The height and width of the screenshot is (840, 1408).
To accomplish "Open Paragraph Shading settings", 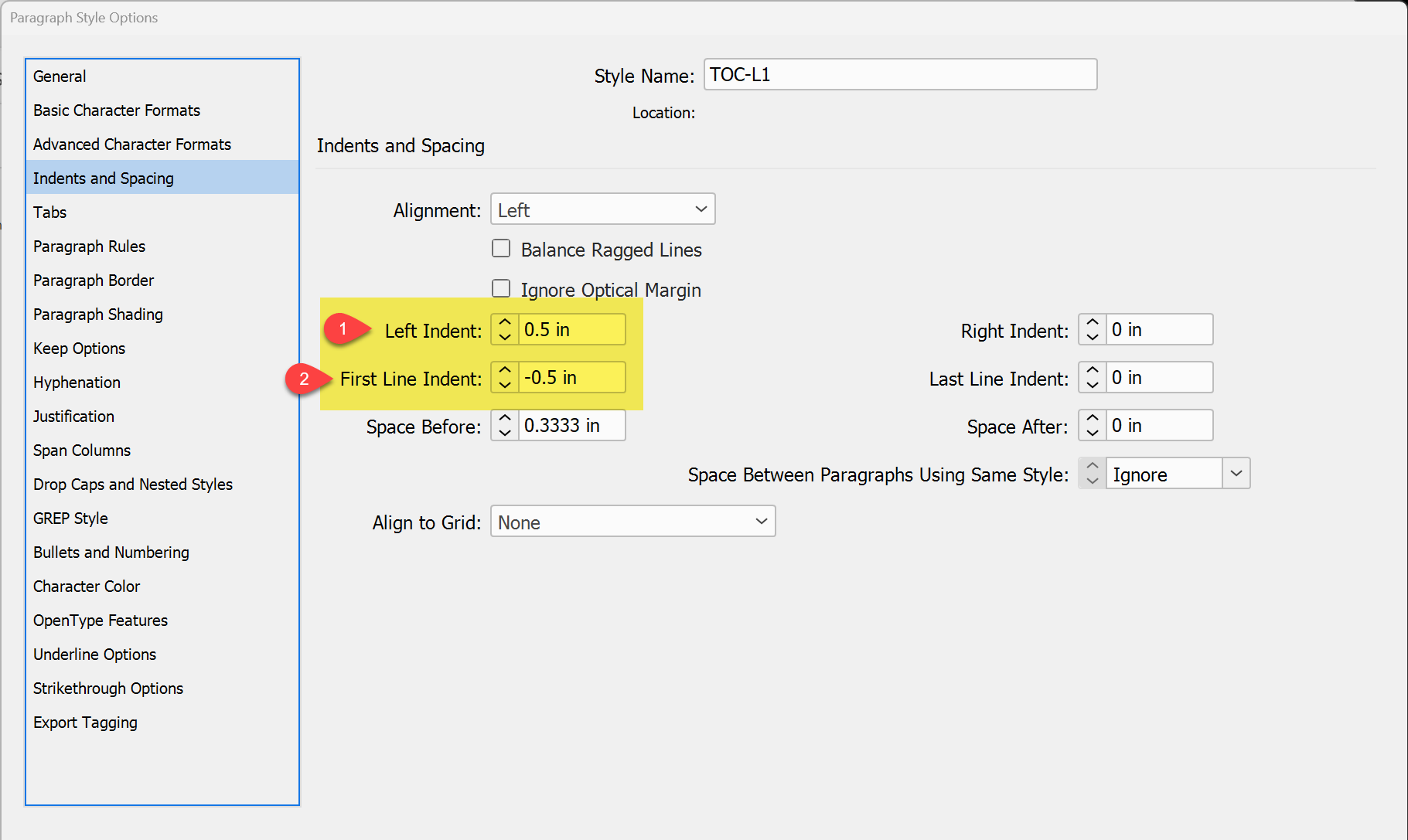I will click(97, 314).
